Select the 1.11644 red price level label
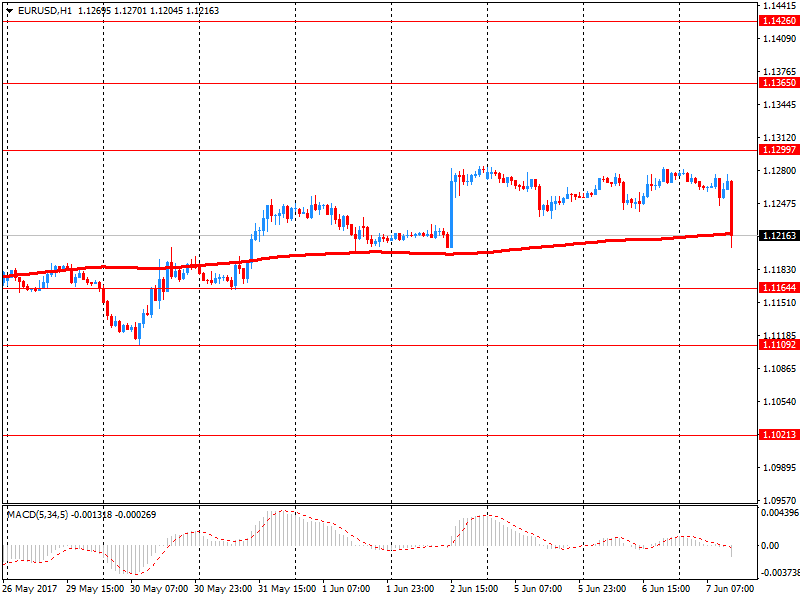This screenshot has height=600, width=800. (x=779, y=288)
